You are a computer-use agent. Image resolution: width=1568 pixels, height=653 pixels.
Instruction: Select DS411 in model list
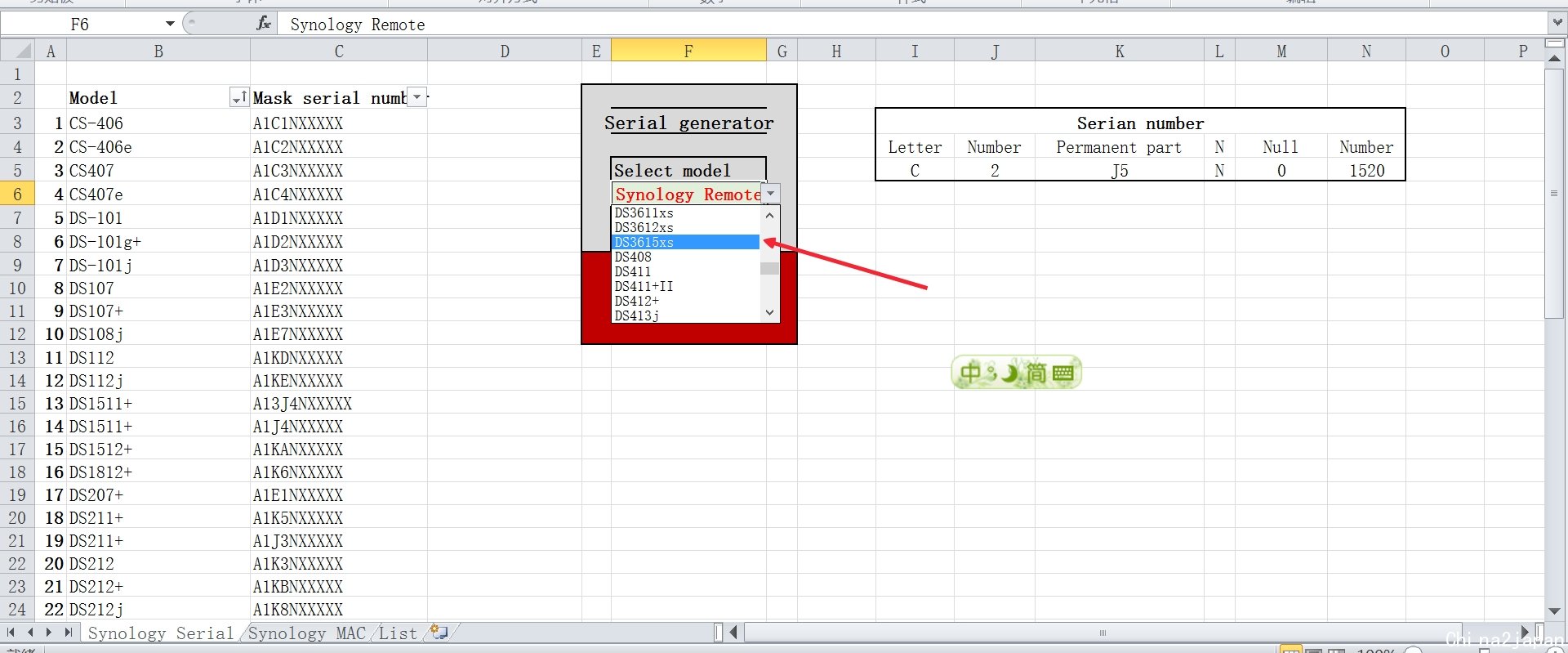tap(685, 271)
